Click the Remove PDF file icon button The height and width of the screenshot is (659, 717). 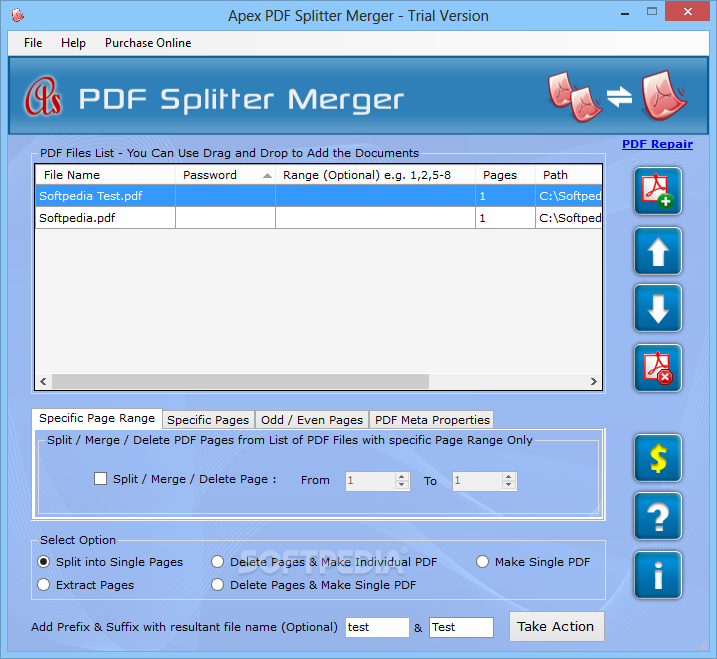[x=658, y=368]
